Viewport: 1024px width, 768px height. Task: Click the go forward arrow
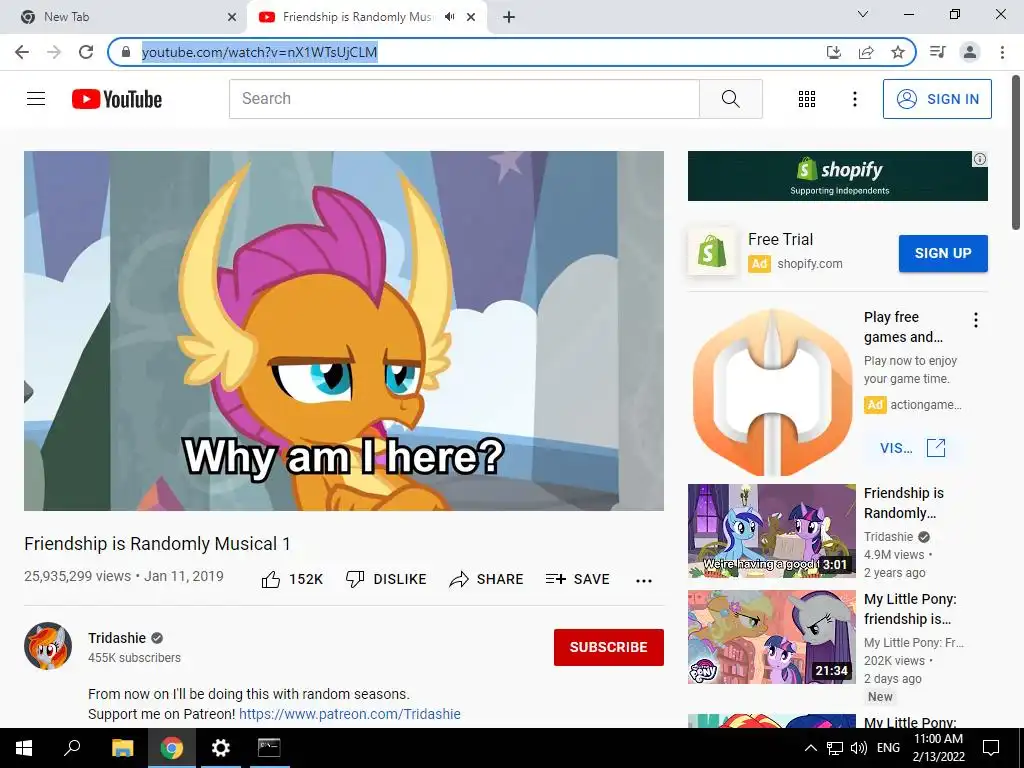54,52
